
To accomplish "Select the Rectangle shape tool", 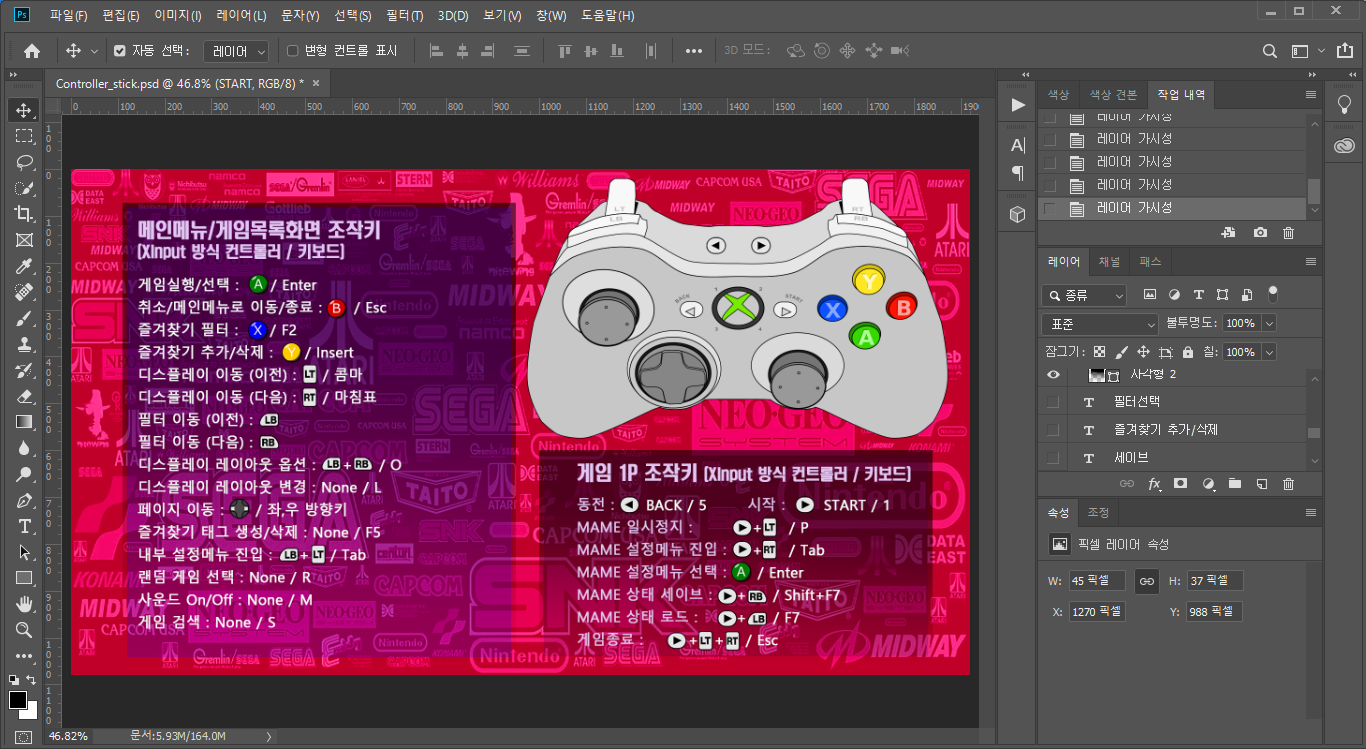I will pyautogui.click(x=23, y=578).
